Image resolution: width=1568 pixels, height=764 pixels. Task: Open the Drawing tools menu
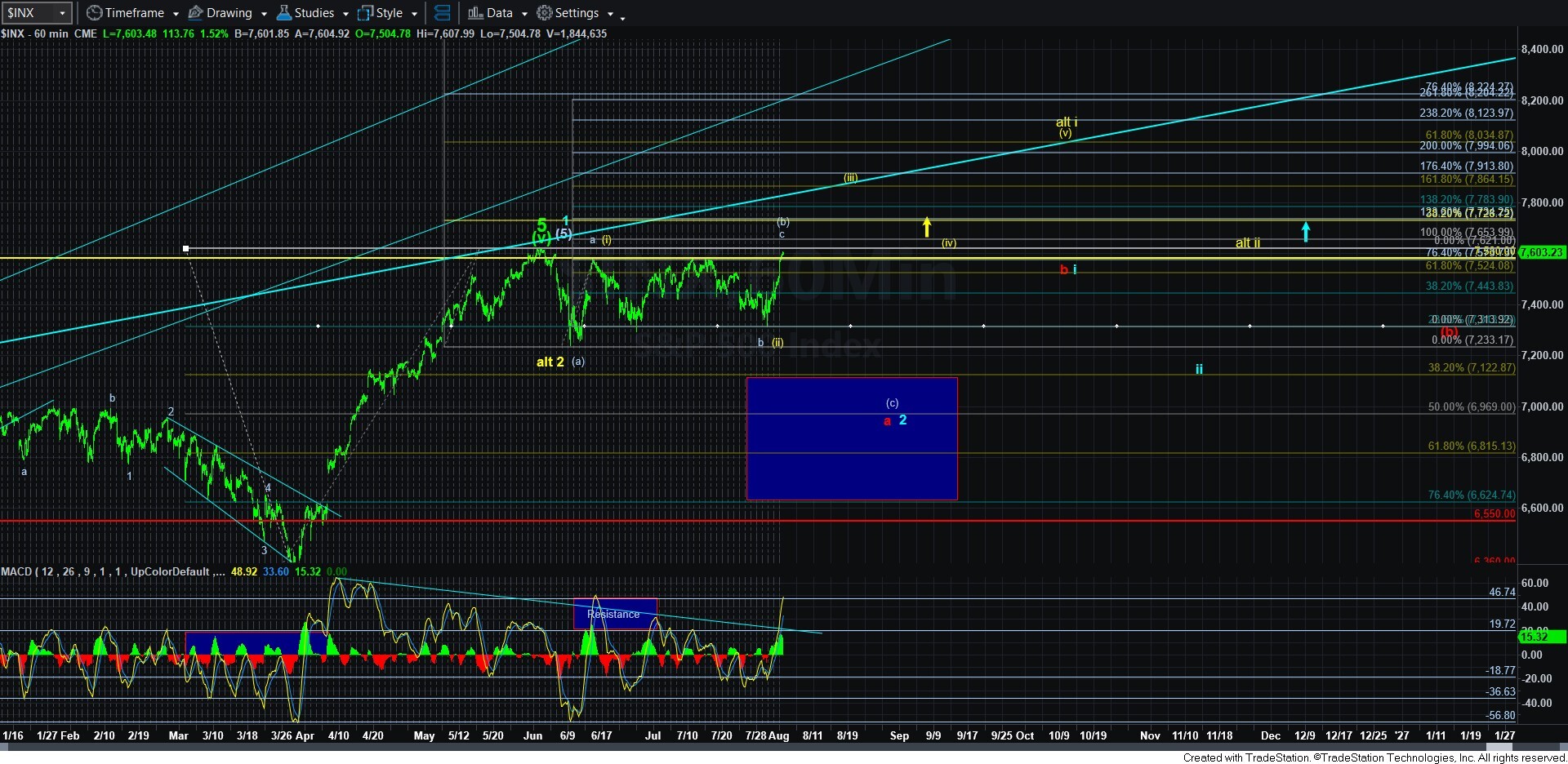pos(227,13)
